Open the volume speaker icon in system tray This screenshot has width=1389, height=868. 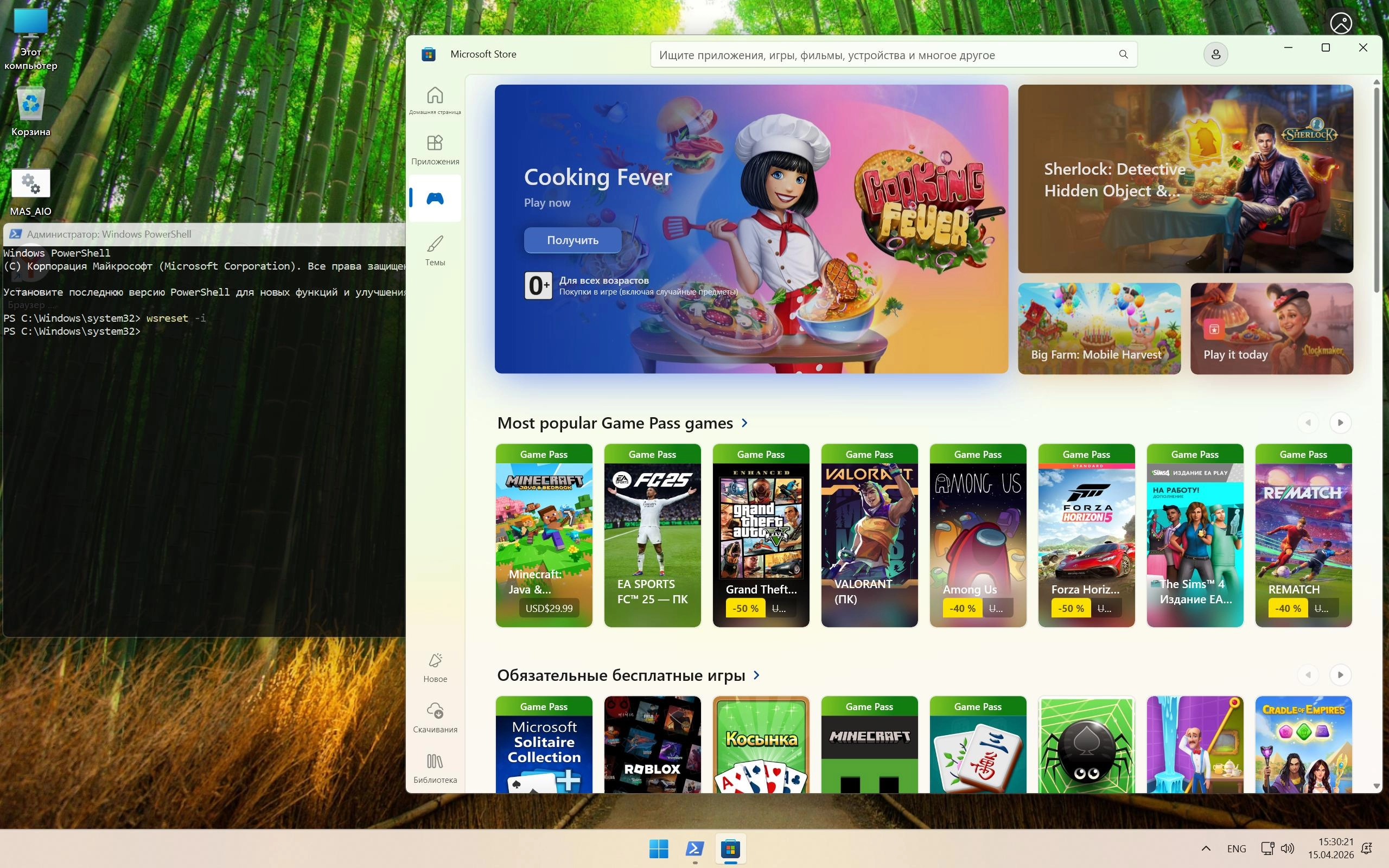click(x=1288, y=848)
